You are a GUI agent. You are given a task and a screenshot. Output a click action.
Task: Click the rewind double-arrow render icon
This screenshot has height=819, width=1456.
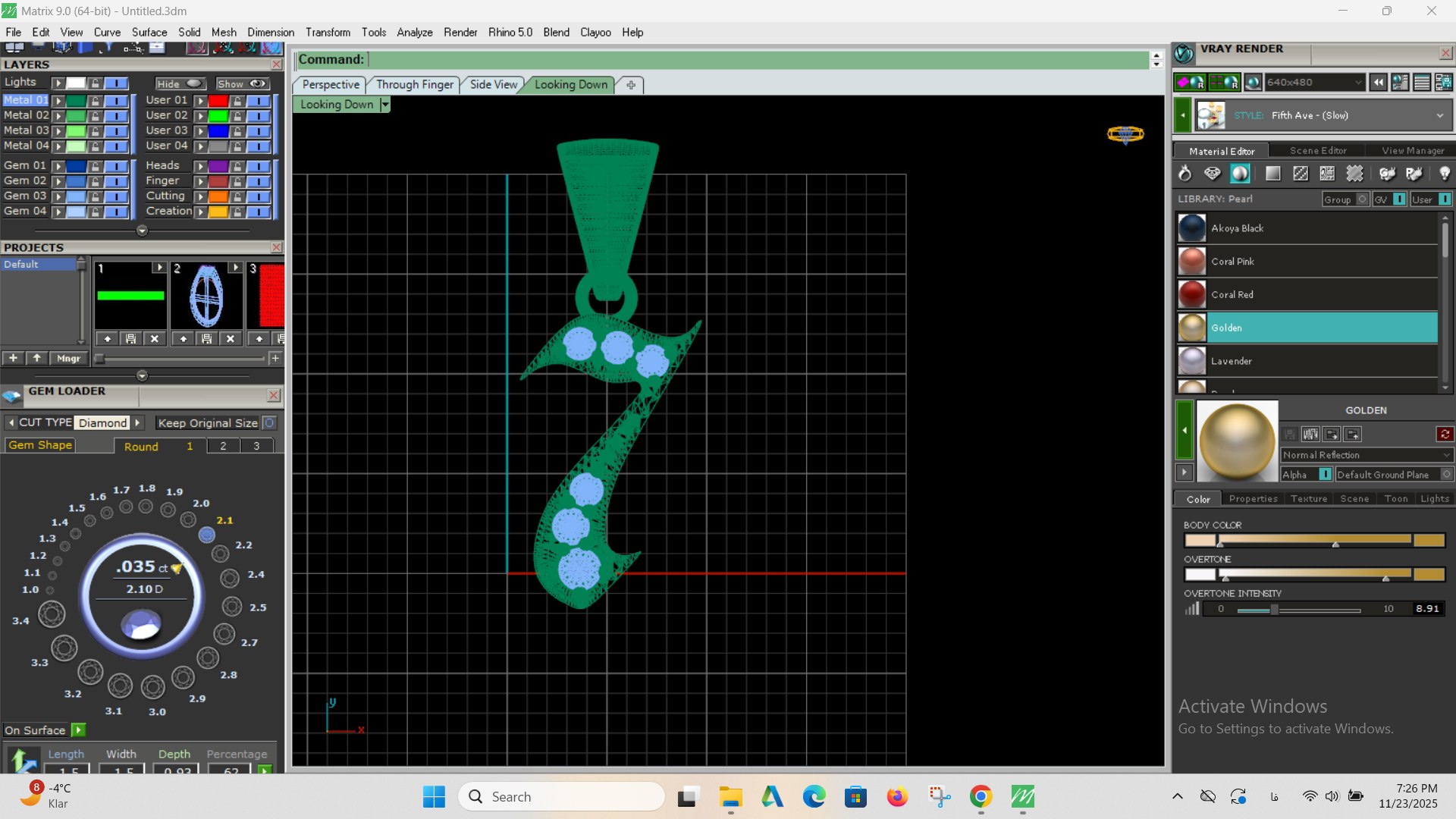point(1379,82)
